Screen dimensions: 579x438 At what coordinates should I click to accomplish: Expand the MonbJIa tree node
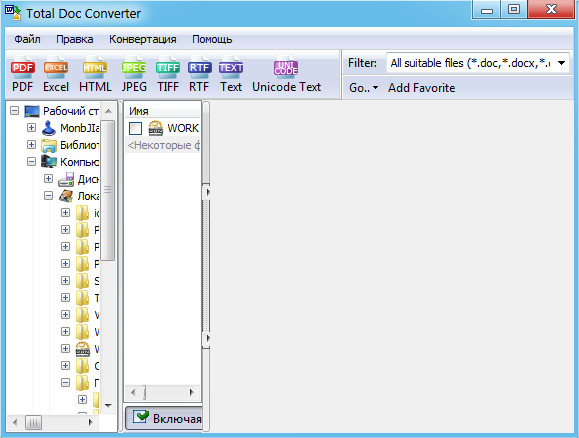(31, 127)
